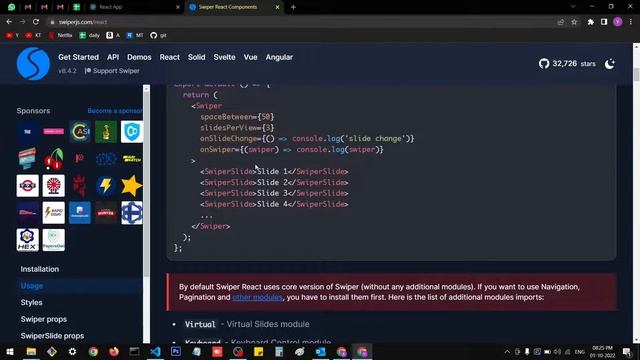
Task: Open the Get Started menu item
Action: point(78,57)
